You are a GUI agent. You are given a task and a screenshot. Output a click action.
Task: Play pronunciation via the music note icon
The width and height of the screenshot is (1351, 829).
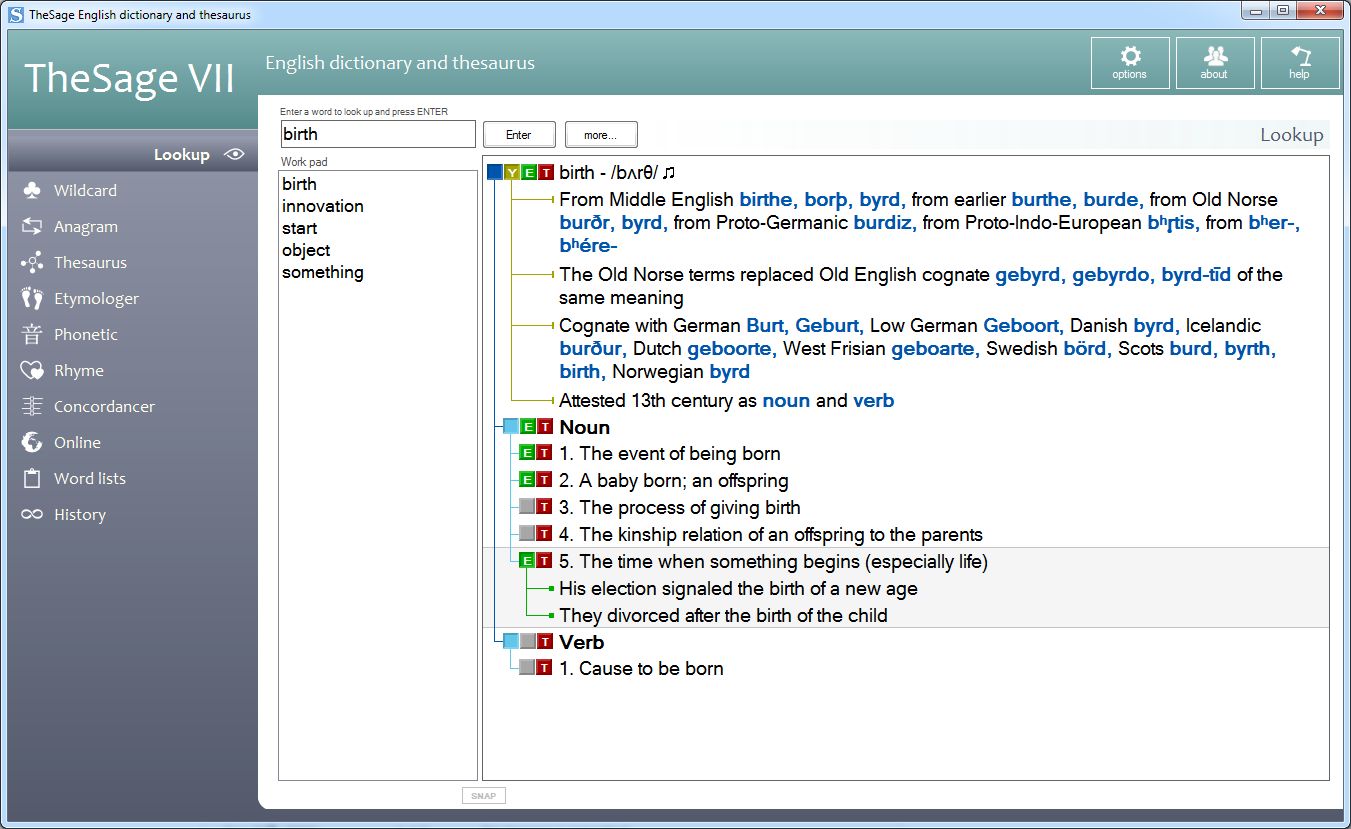(x=669, y=173)
